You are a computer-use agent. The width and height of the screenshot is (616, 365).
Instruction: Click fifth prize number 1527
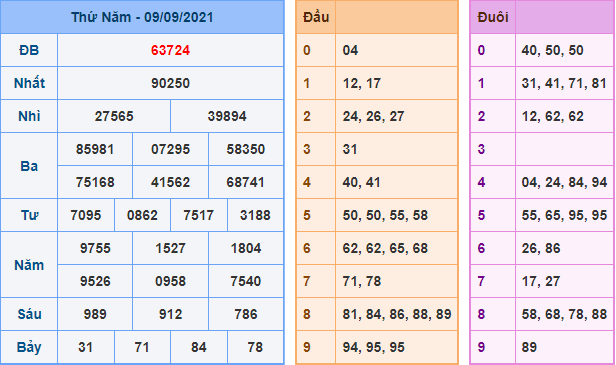[170, 248]
